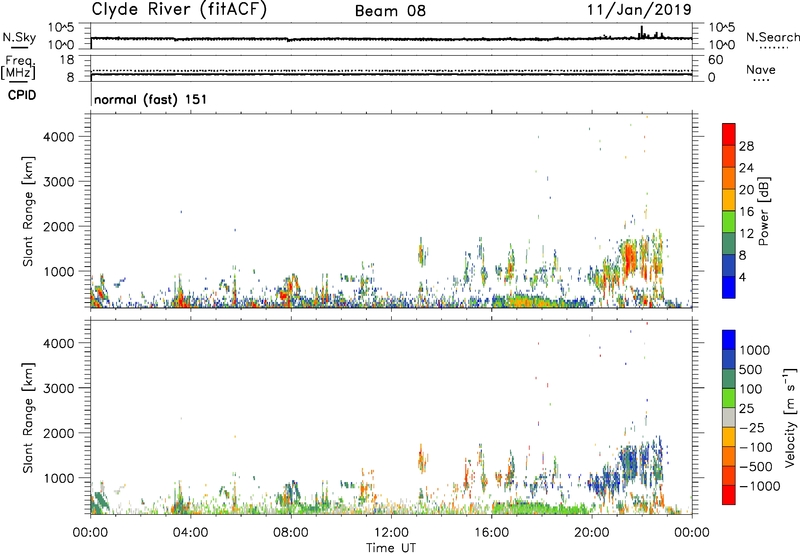Viewport: 800px width, 554px height.
Task: Click the 'Power [dB]' colorbar title
Action: tap(764, 211)
